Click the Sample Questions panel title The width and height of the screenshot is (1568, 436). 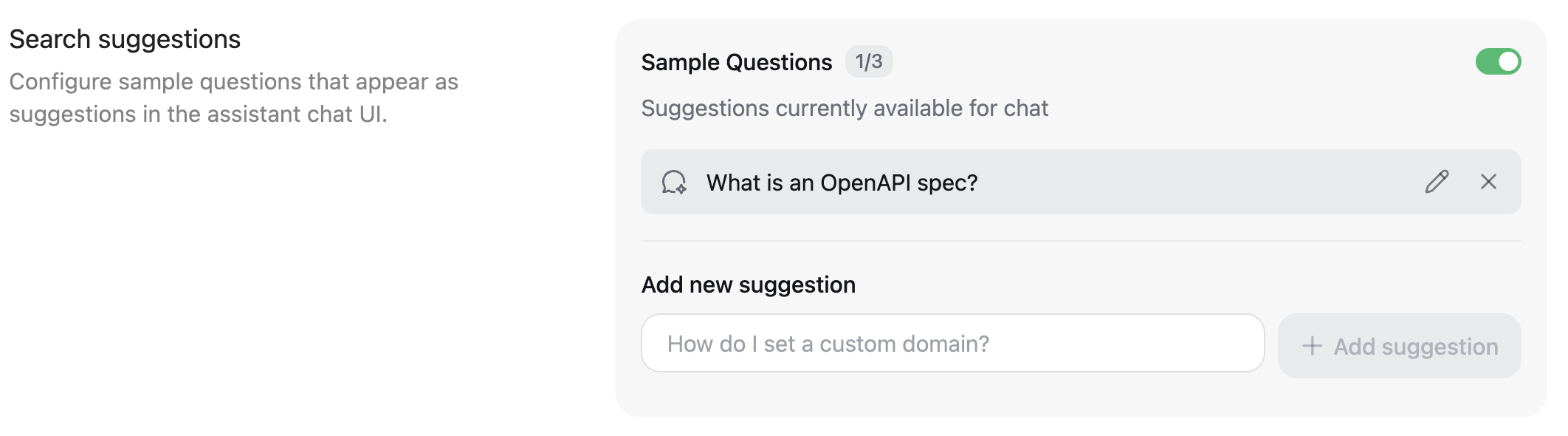(x=737, y=62)
